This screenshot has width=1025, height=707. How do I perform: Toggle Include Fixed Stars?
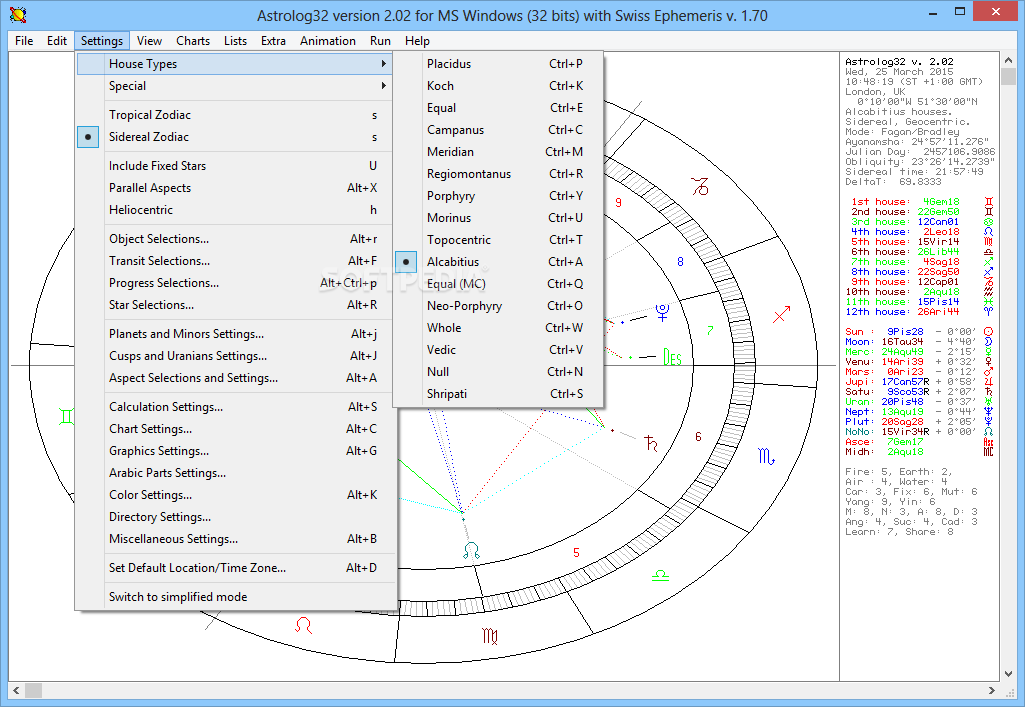click(x=235, y=166)
